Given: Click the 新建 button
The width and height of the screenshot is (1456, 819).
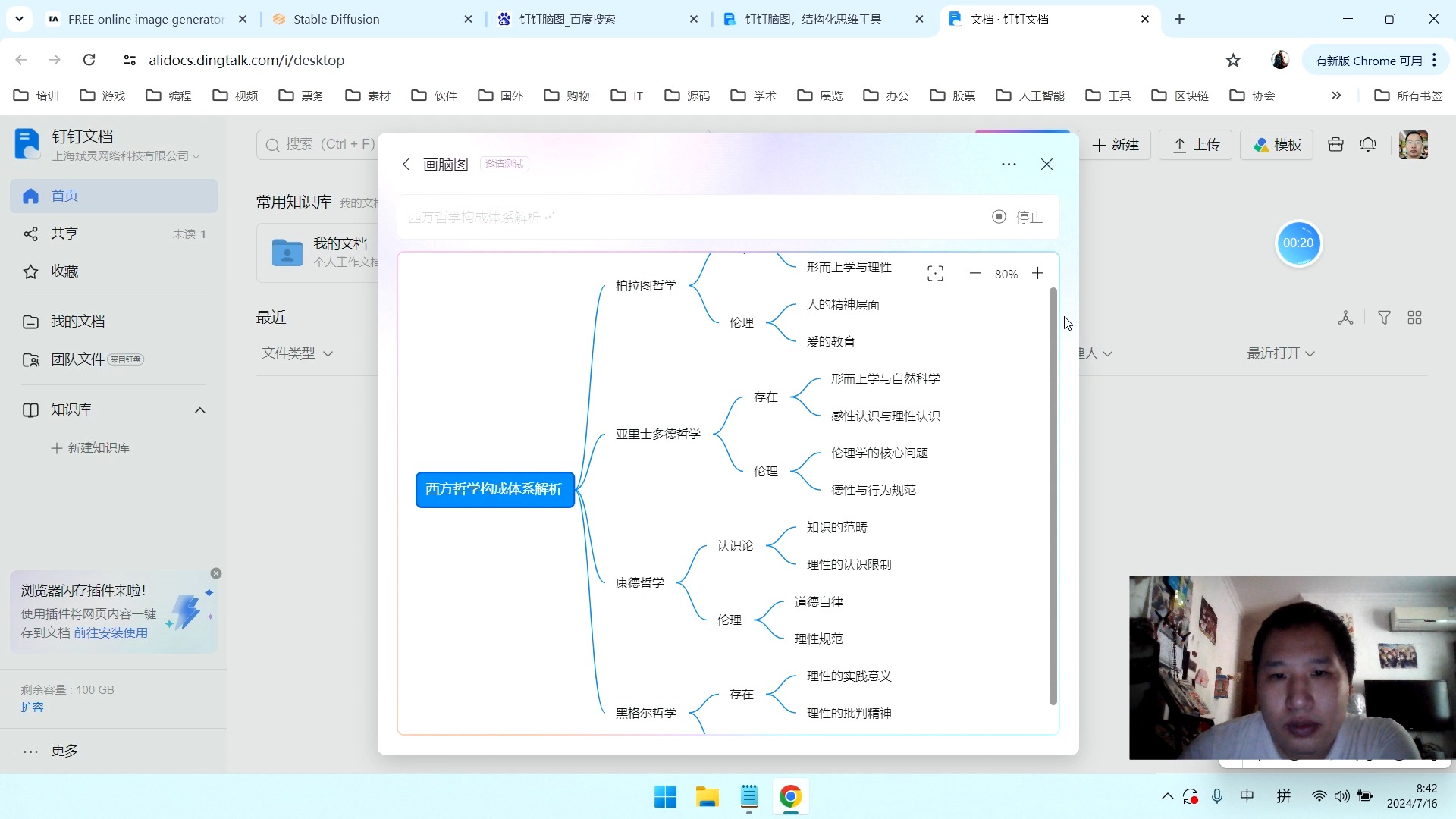Looking at the screenshot, I should click(1116, 144).
